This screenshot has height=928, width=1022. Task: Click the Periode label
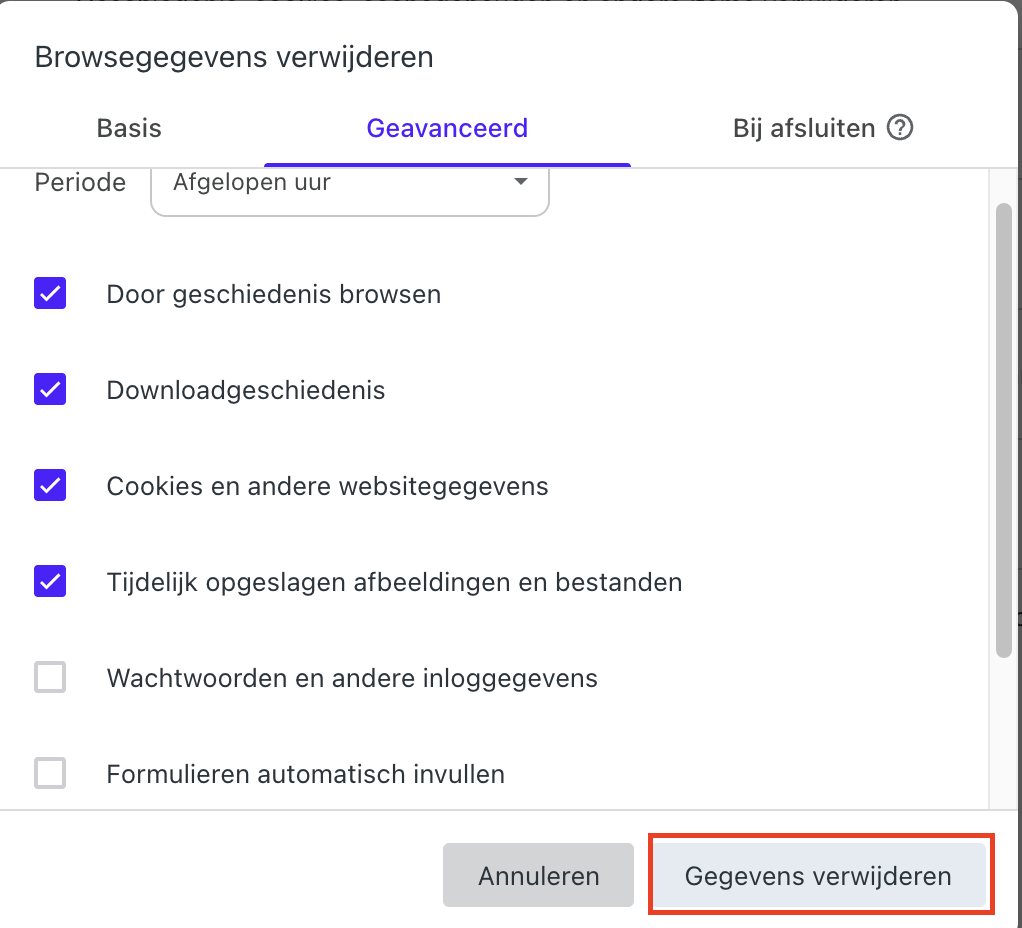80,182
